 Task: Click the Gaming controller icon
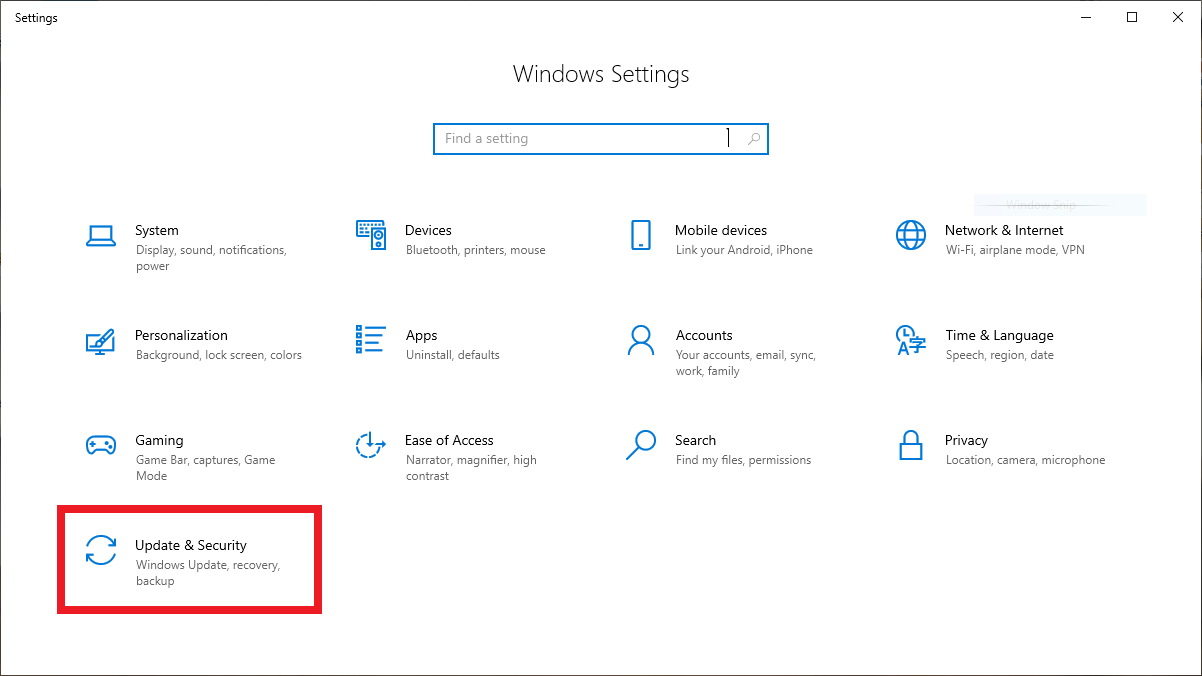click(101, 445)
